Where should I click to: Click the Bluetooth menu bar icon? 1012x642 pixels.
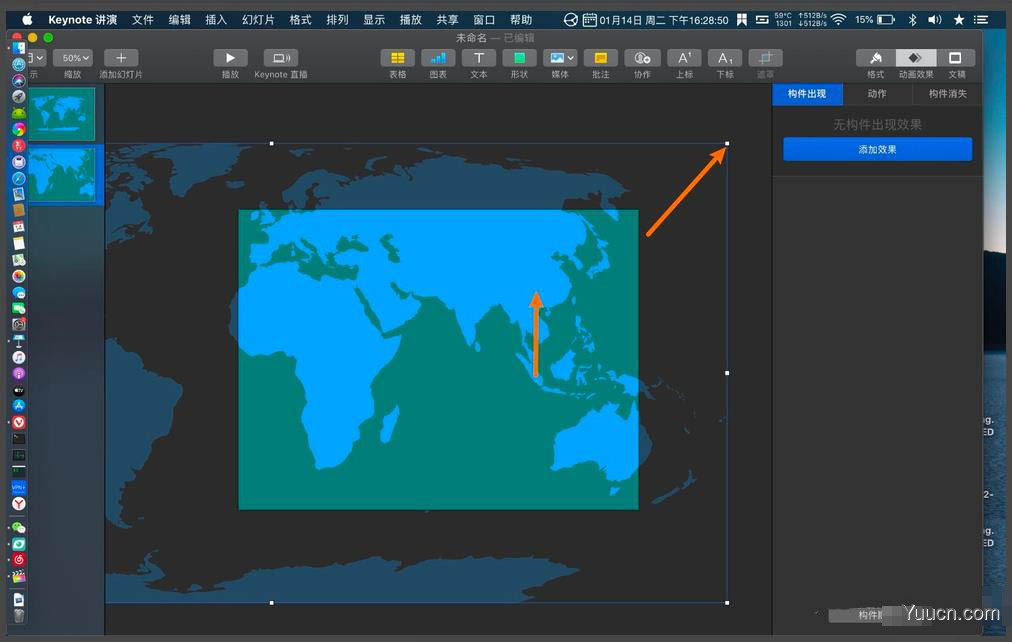coord(913,20)
